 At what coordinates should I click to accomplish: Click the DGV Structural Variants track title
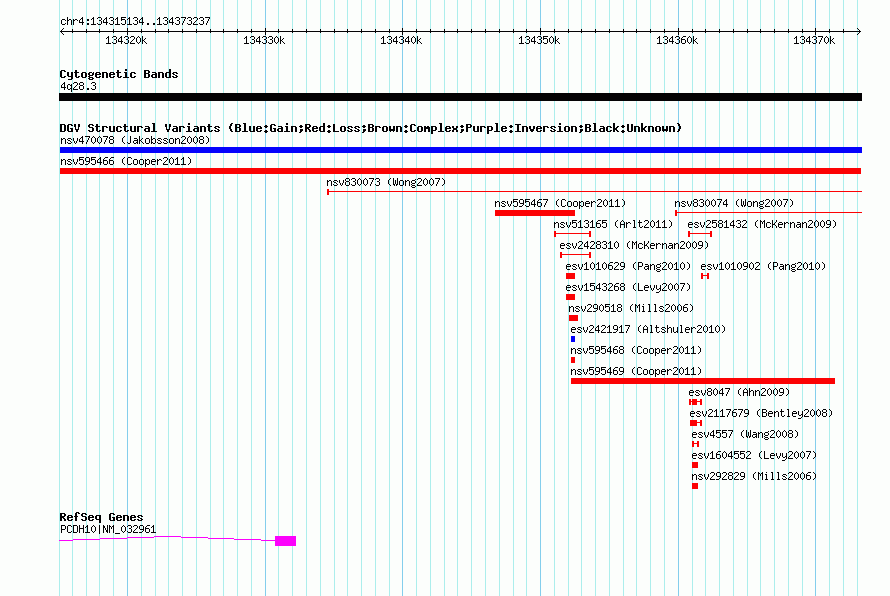(371, 128)
